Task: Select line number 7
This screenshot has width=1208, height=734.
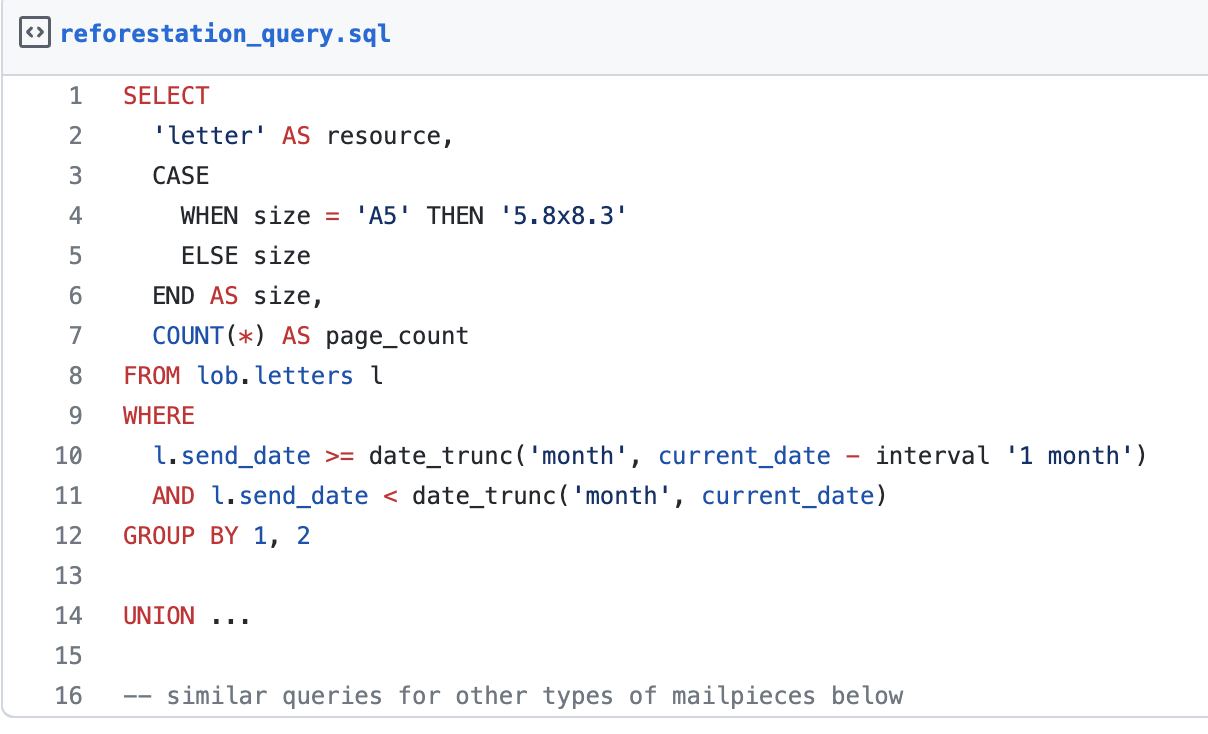Action: coord(75,336)
